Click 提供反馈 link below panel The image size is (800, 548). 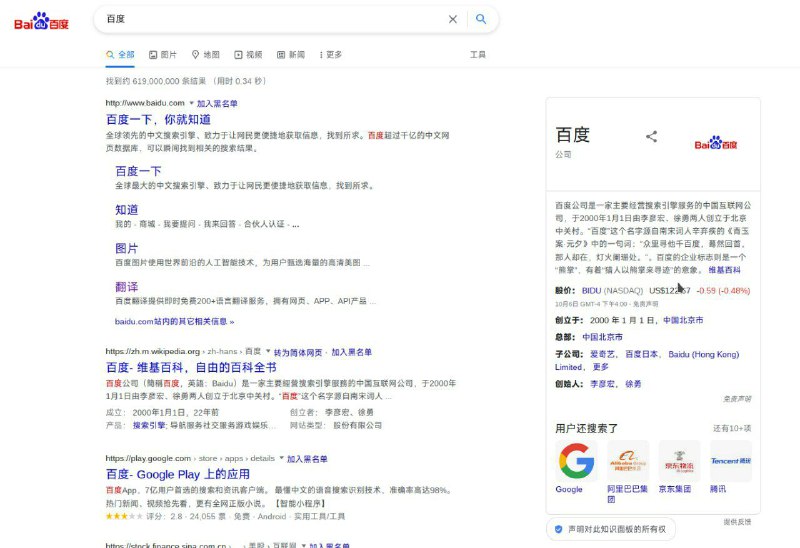click(737, 521)
